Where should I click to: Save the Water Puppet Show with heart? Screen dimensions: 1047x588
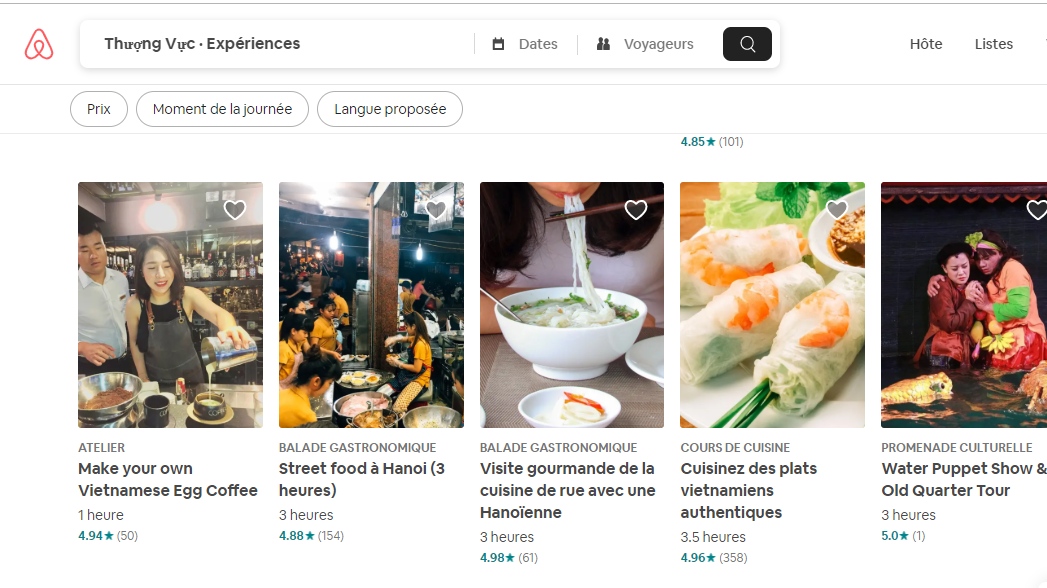[1036, 210]
